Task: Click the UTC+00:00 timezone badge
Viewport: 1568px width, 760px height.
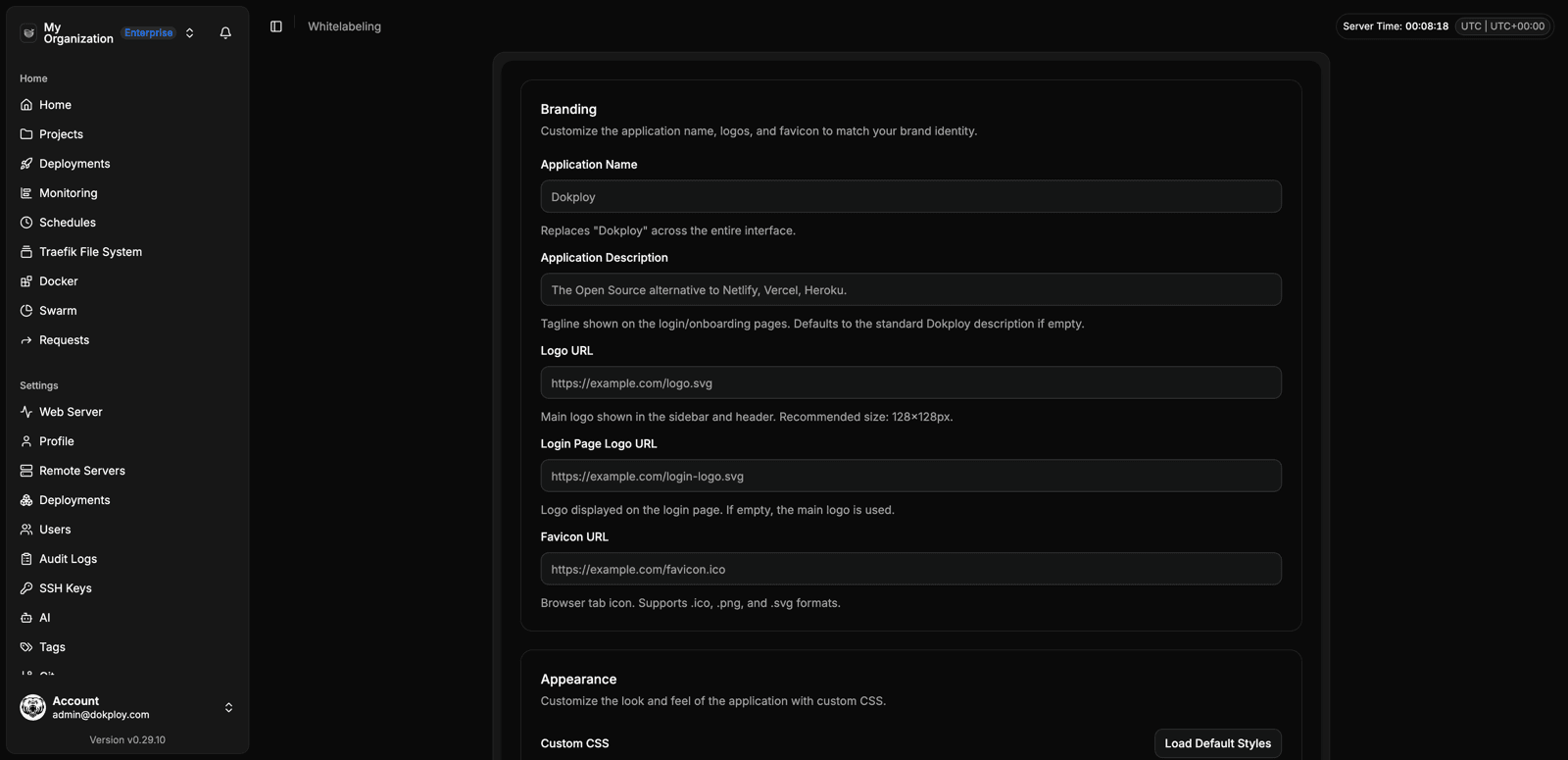Action: tap(1502, 26)
